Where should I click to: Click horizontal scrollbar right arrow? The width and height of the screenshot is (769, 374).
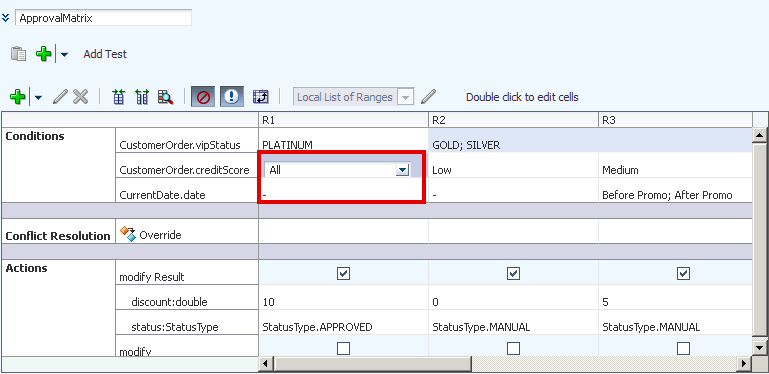coord(744,364)
